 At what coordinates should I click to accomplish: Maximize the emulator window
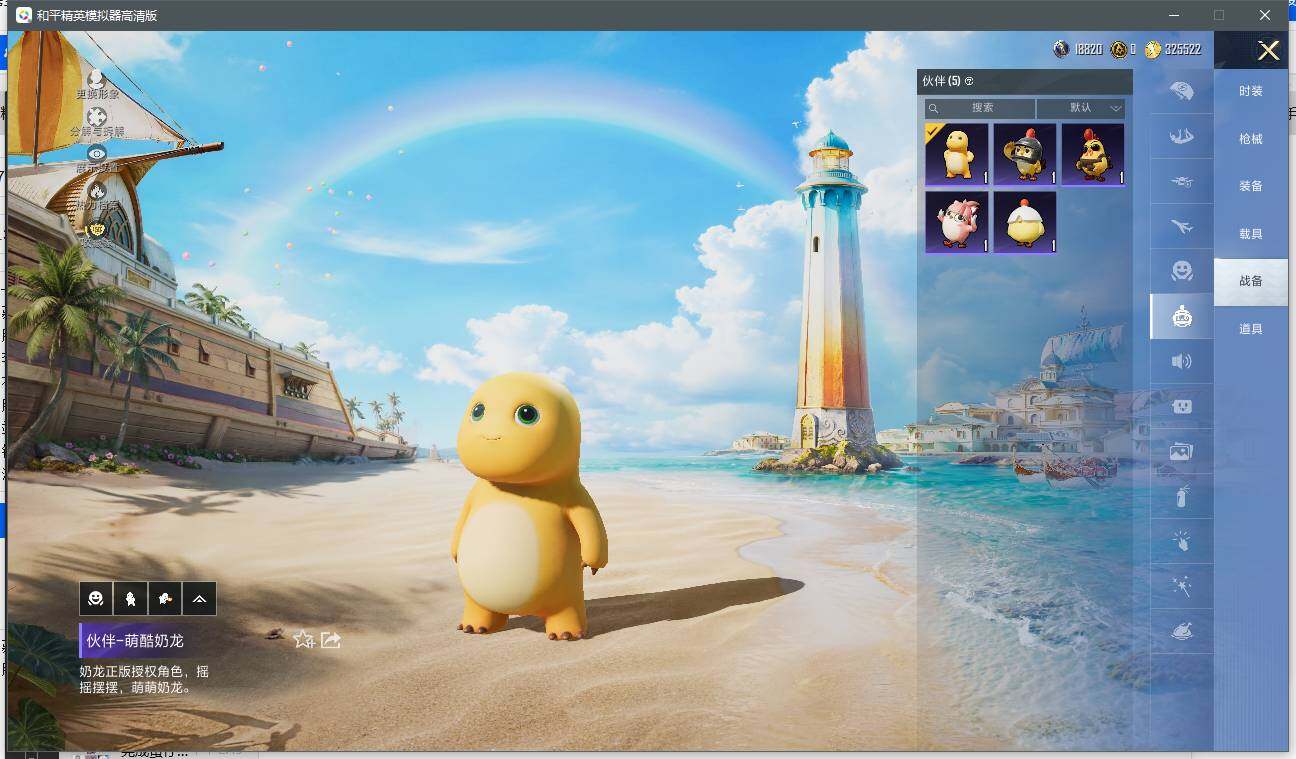[x=1219, y=15]
